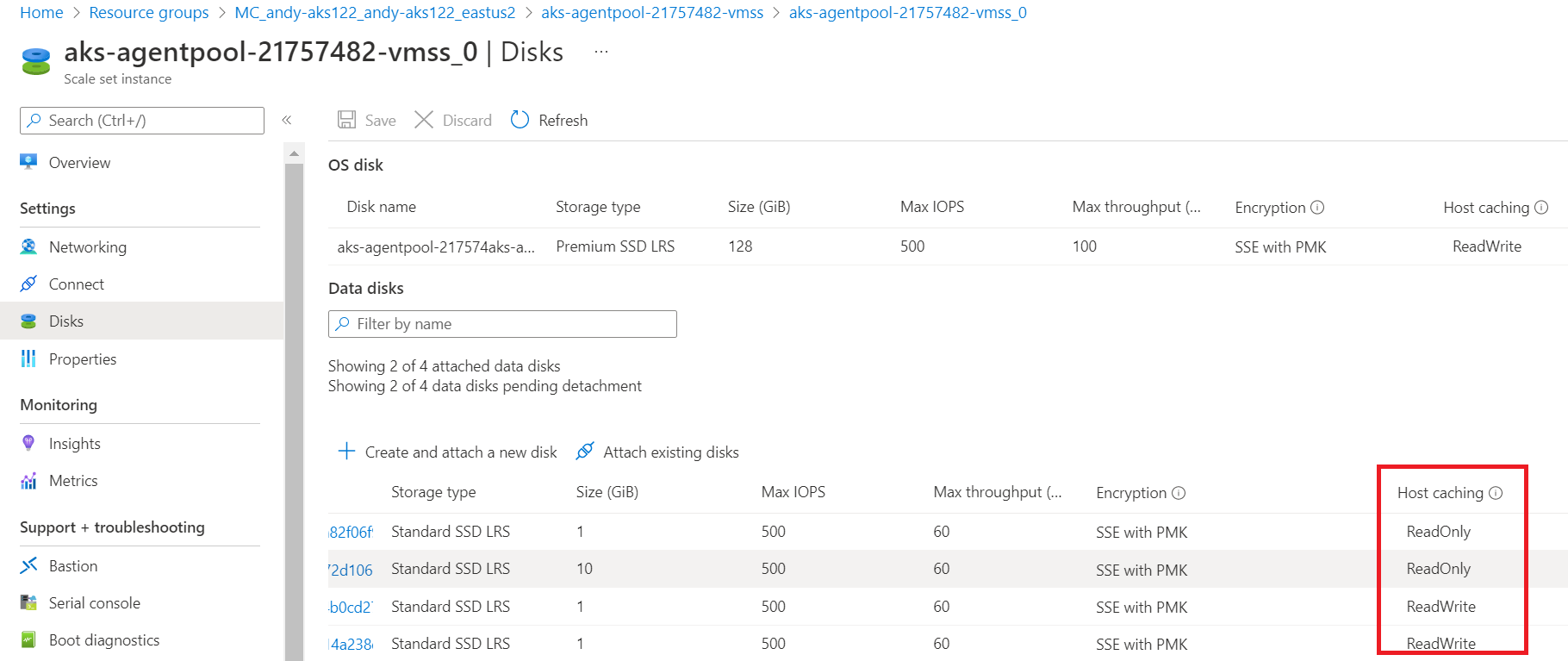Click the sidebar scrollbar up arrow
Viewport: 1568px width, 661px height.
(294, 154)
